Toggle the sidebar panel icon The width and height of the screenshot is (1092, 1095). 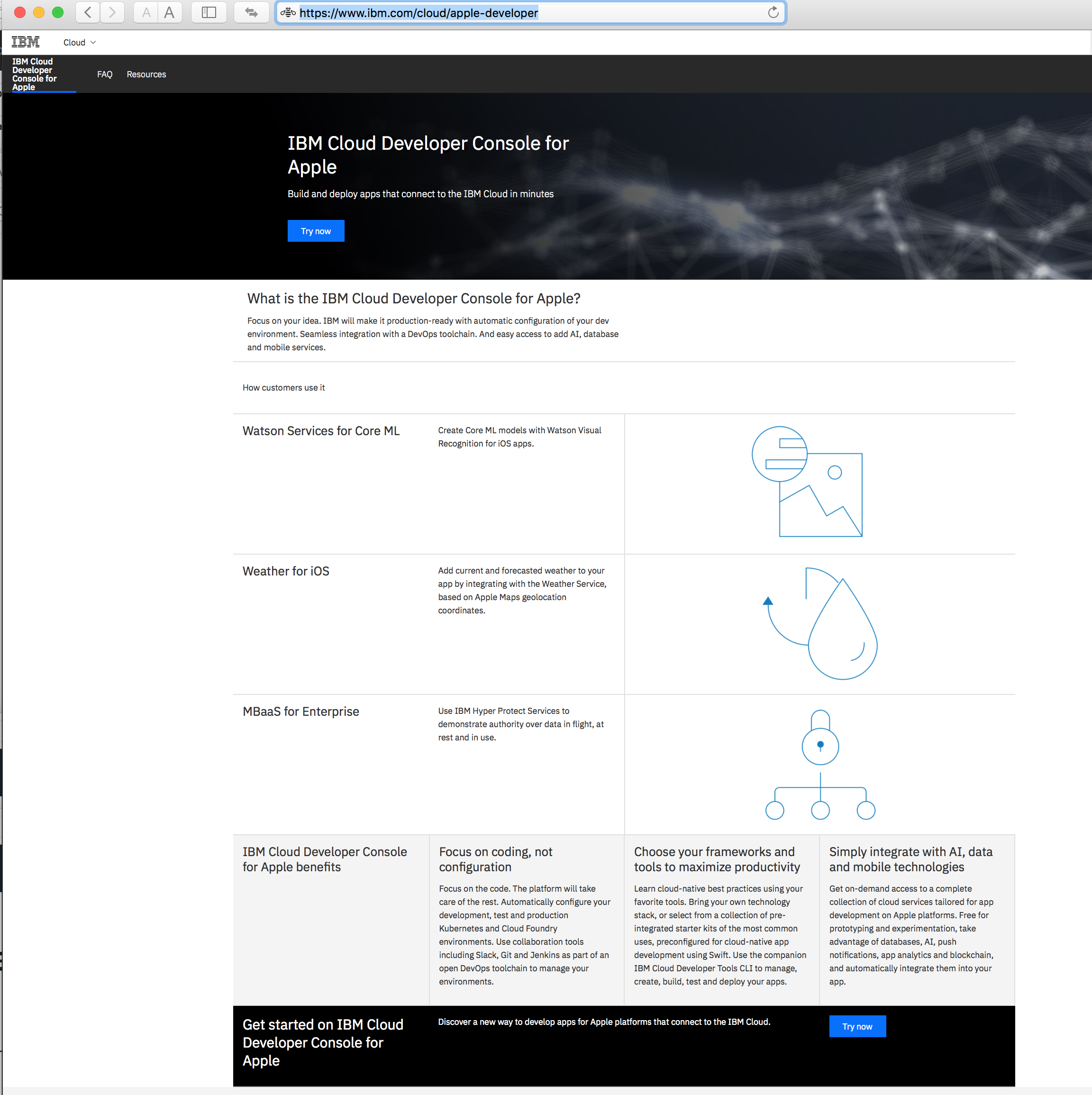(209, 12)
